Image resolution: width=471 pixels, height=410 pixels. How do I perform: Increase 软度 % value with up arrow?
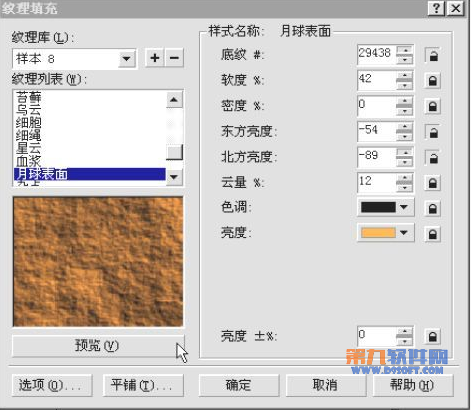pyautogui.click(x=405, y=76)
